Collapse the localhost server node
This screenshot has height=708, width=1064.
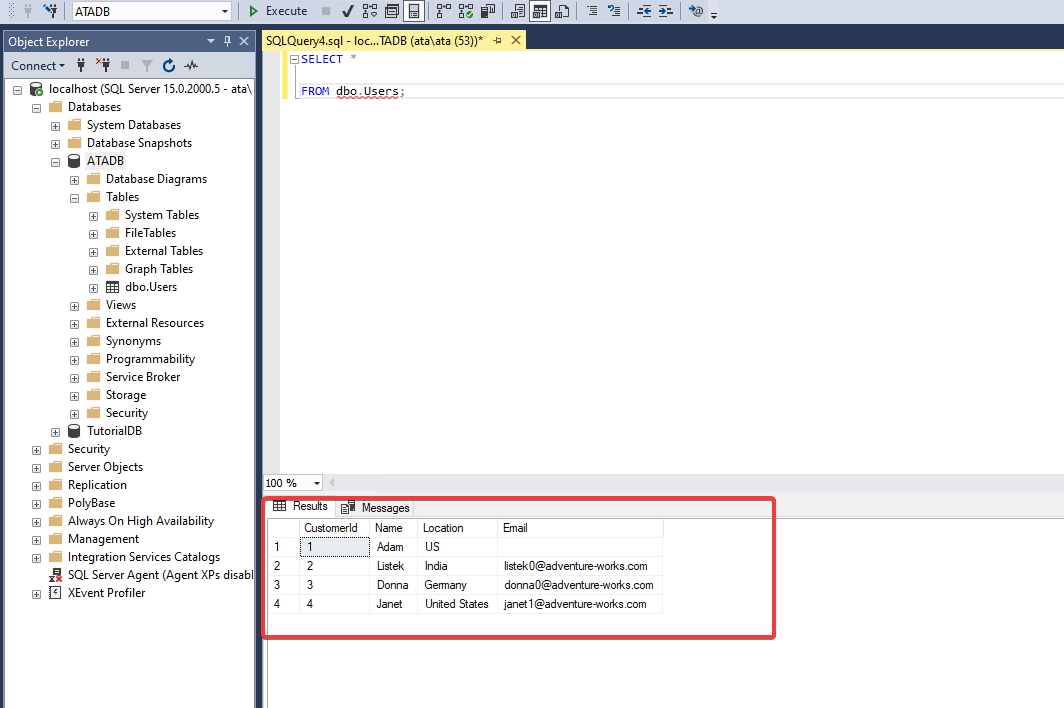click(18, 90)
